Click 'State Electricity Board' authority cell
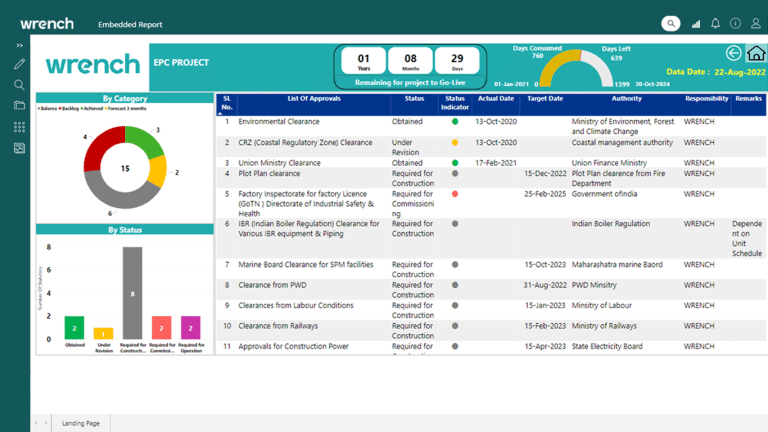This screenshot has height=432, width=768. point(607,346)
